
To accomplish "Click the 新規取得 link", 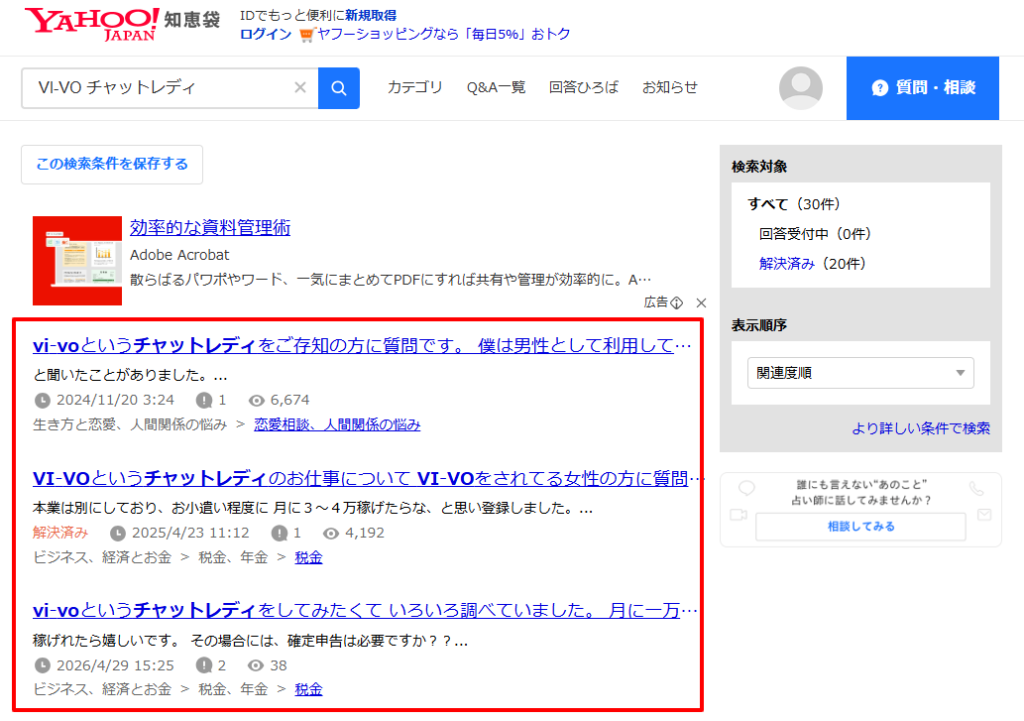I will click(370, 15).
